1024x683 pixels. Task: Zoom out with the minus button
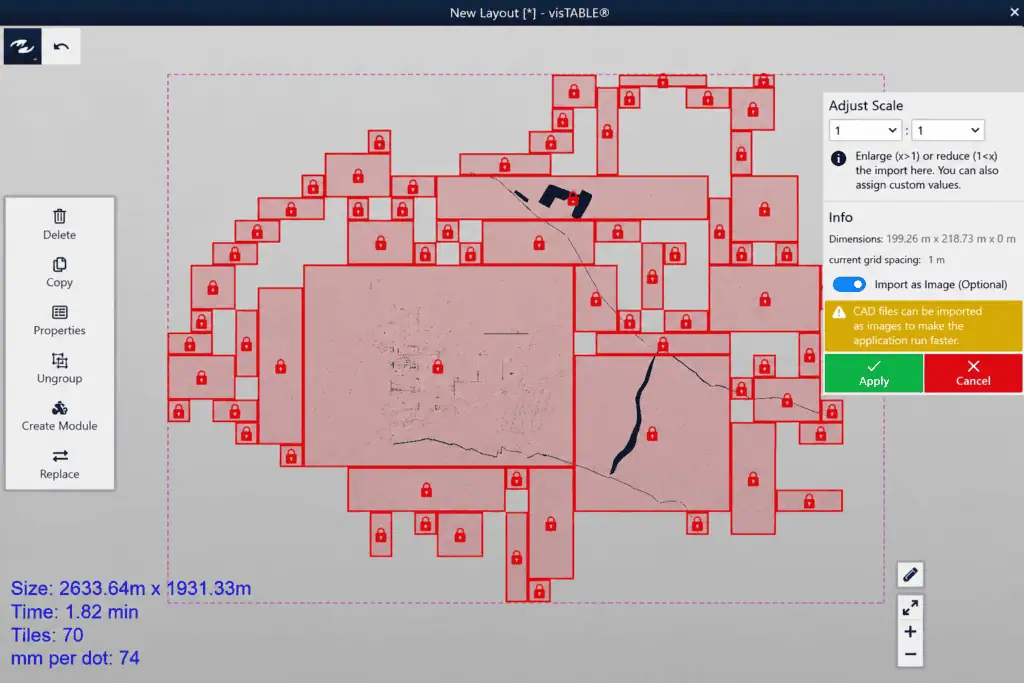(x=910, y=654)
